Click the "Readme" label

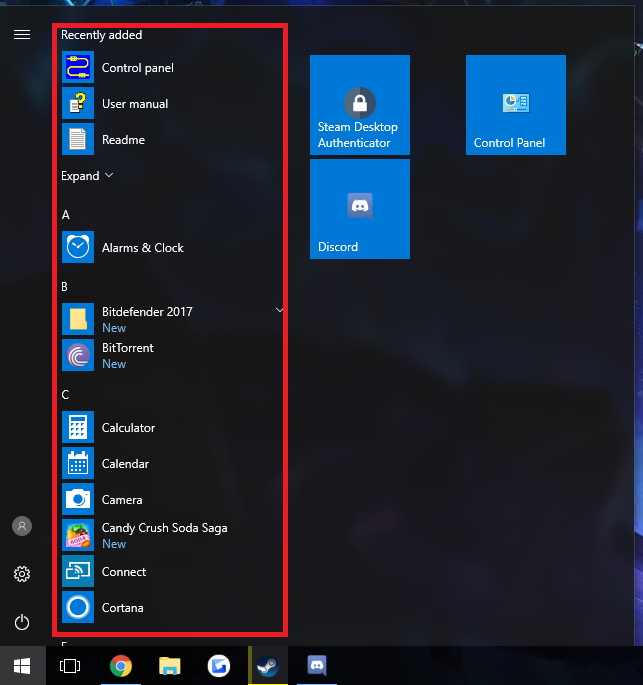click(x=123, y=140)
